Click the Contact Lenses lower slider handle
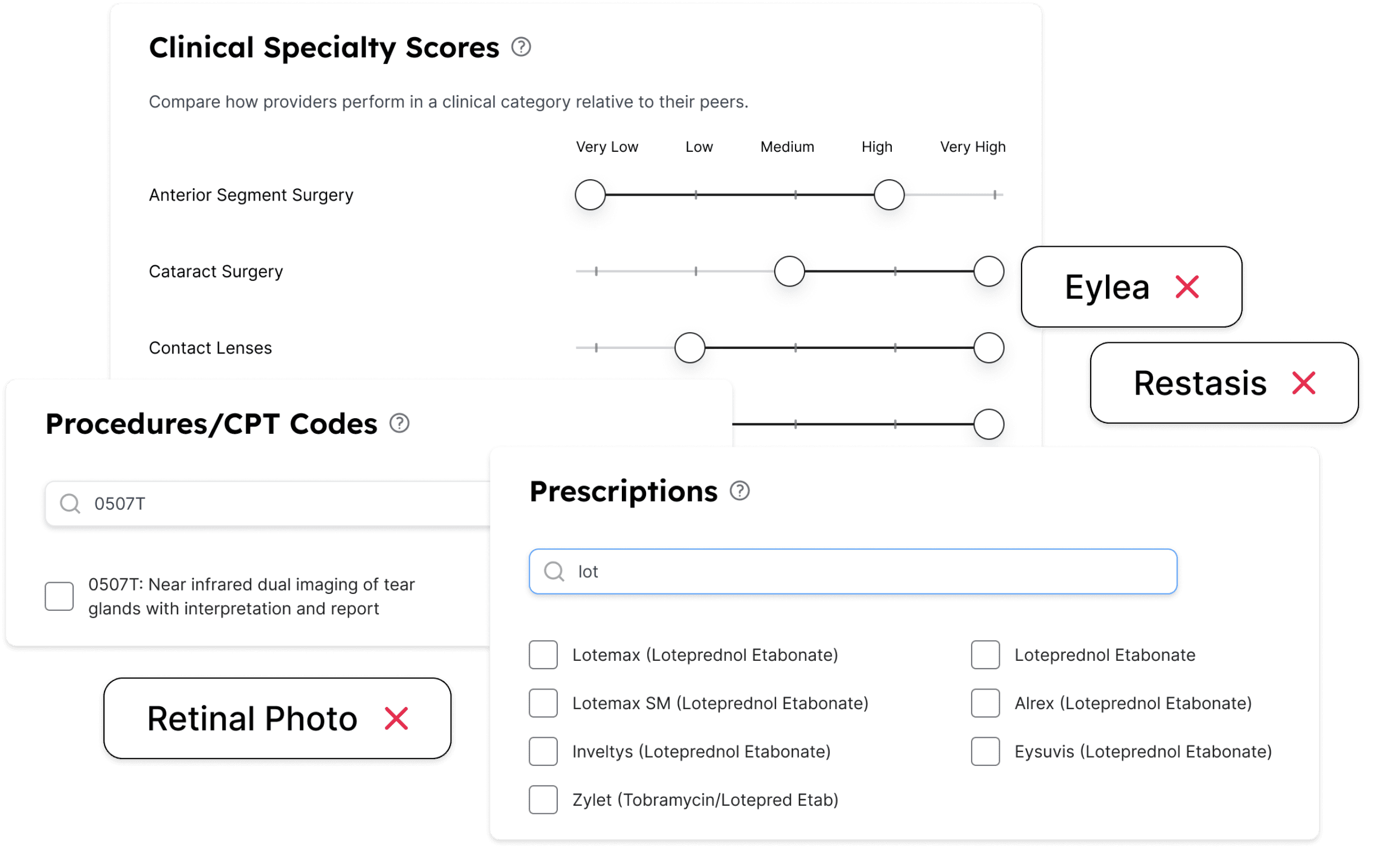1400x848 pixels. (x=690, y=348)
